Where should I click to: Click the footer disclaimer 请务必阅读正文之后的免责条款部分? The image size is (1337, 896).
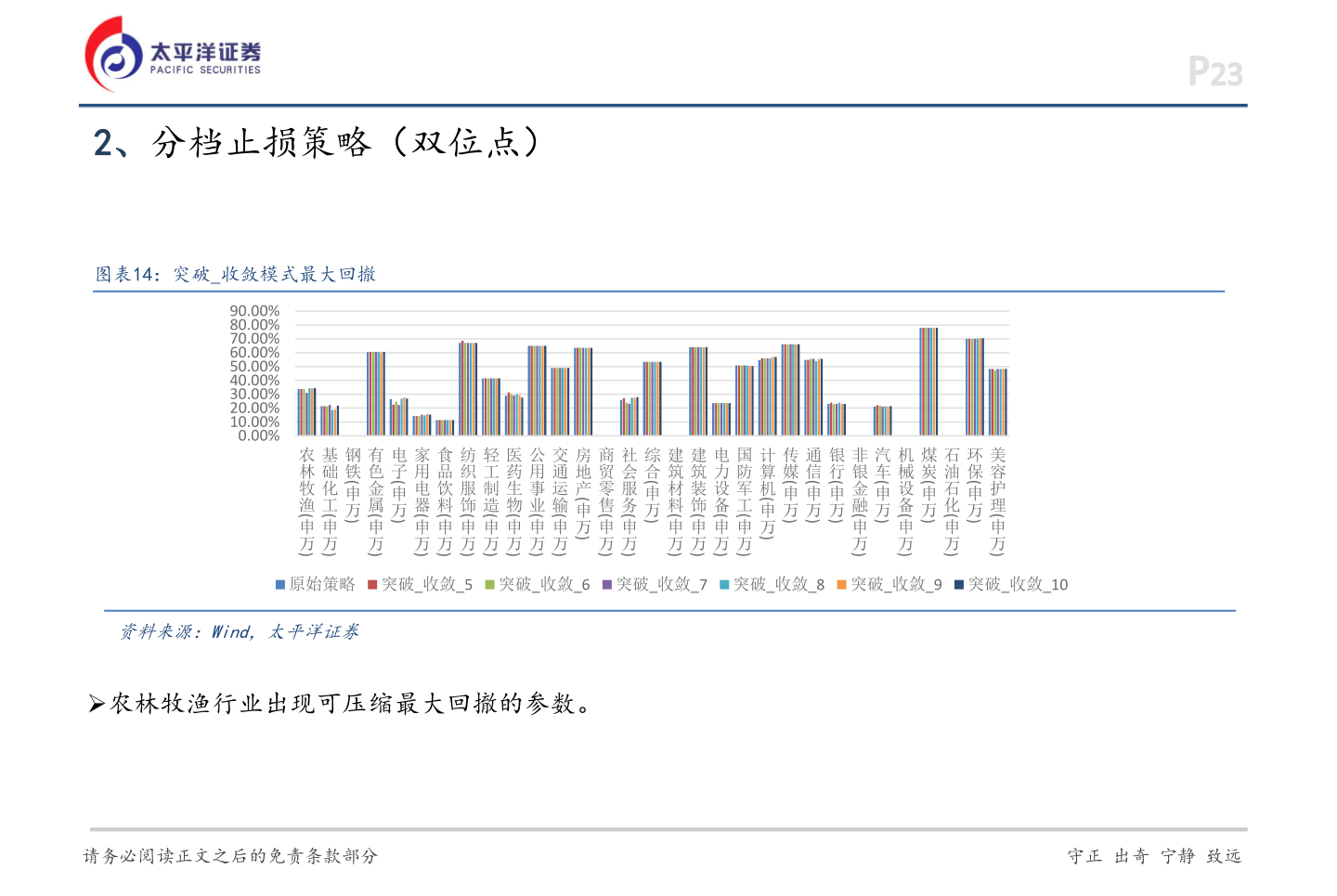pyautogui.click(x=230, y=856)
